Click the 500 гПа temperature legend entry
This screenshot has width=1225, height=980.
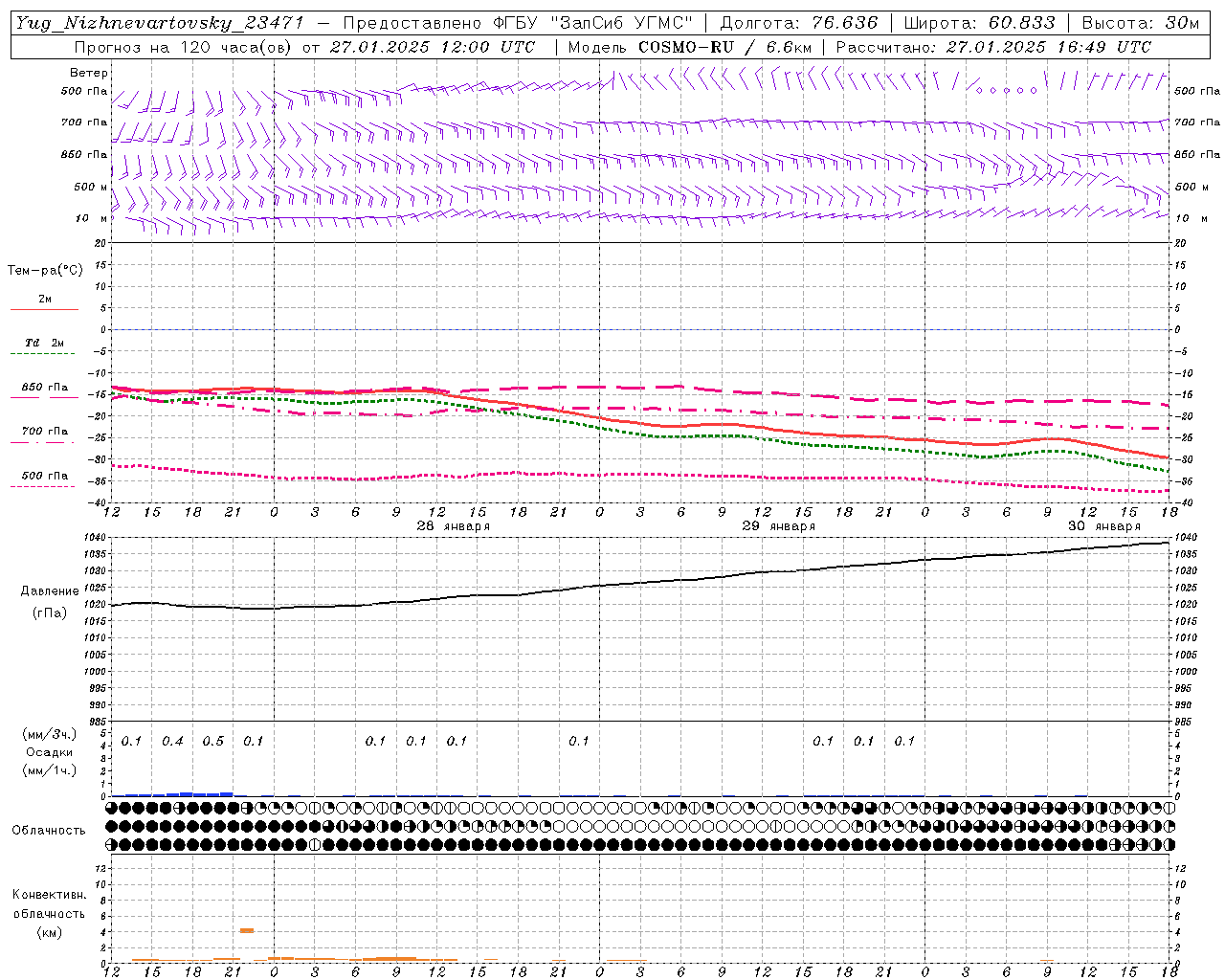(x=45, y=476)
